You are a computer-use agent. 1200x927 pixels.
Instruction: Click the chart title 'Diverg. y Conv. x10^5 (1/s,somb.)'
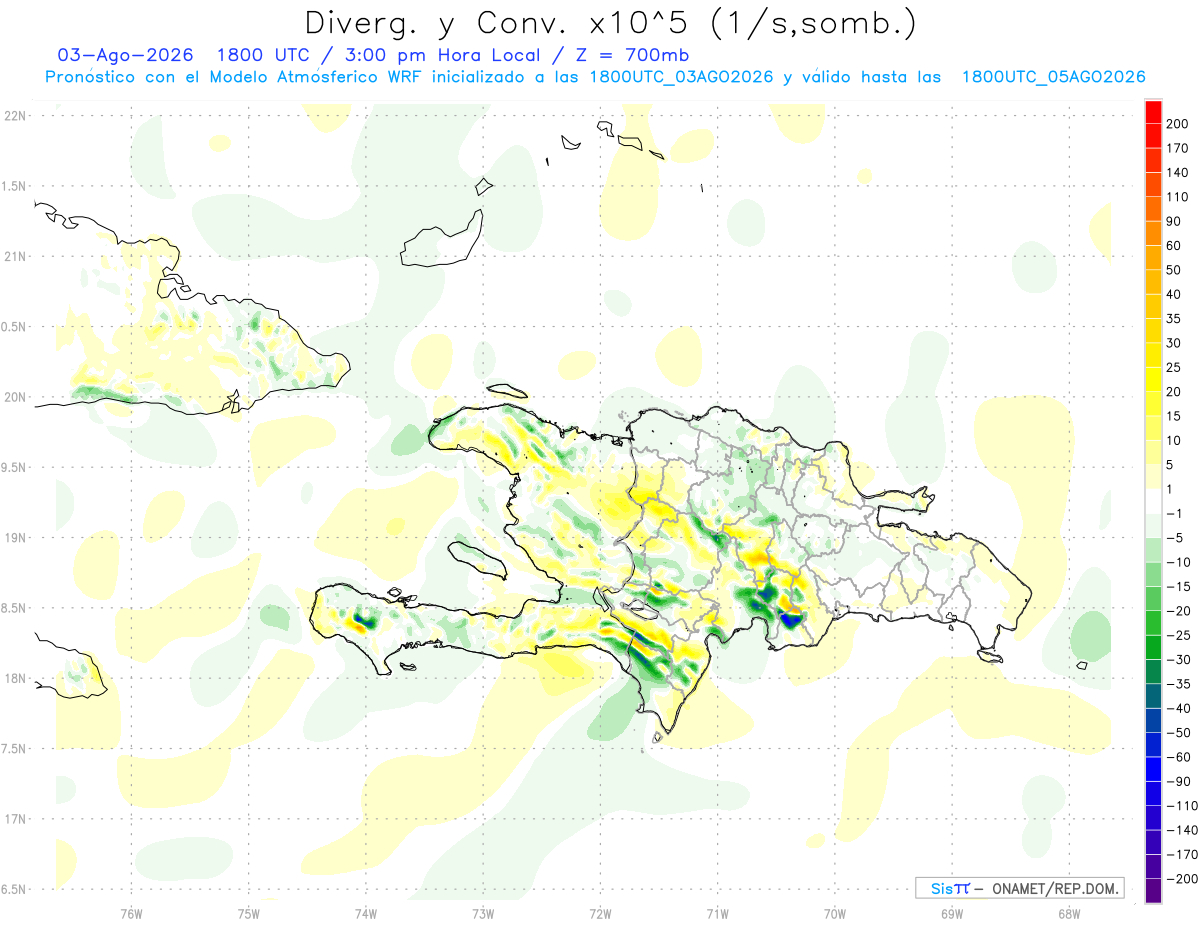610,24
